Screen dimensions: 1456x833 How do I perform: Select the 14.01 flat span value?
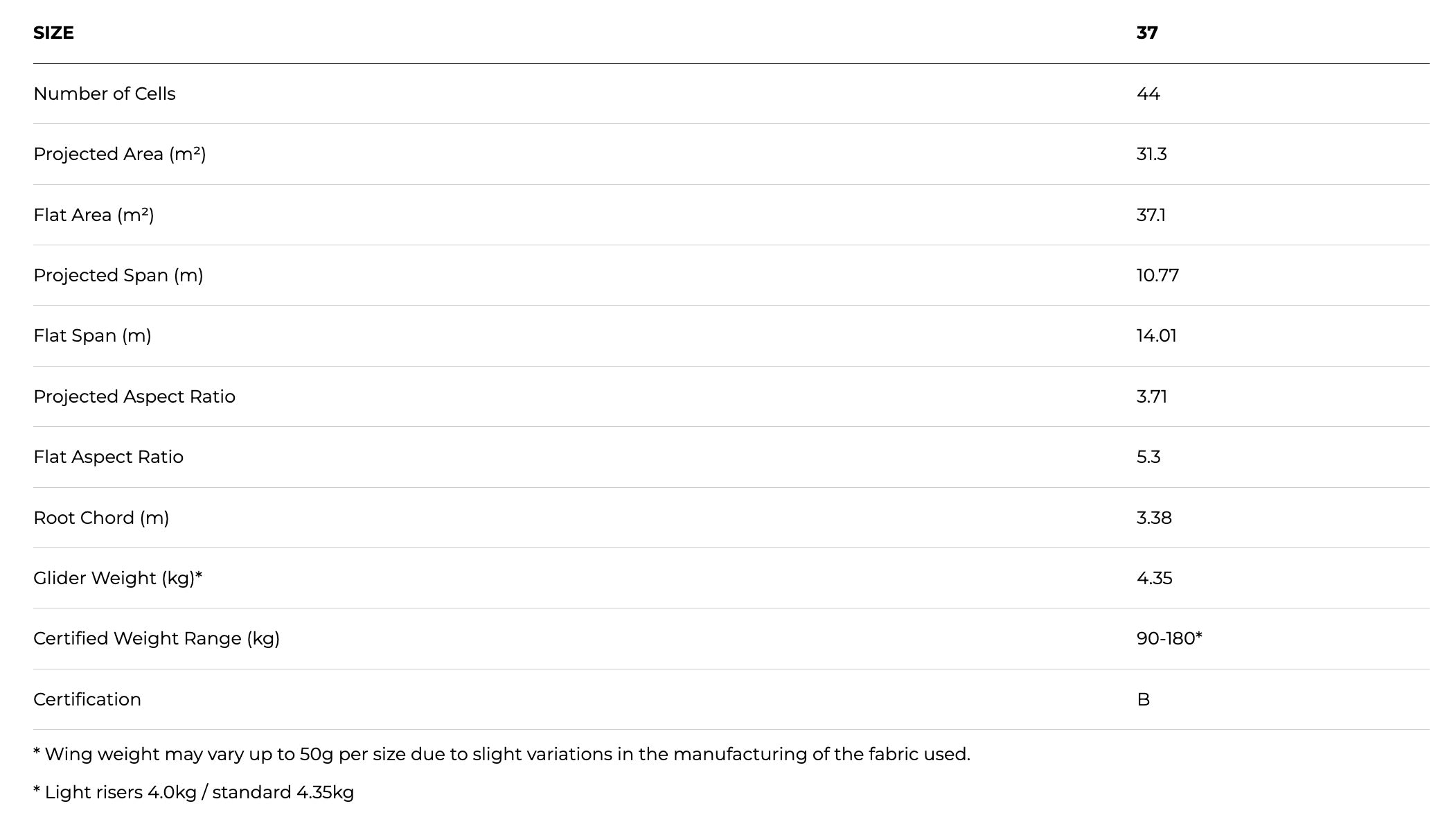click(1156, 335)
